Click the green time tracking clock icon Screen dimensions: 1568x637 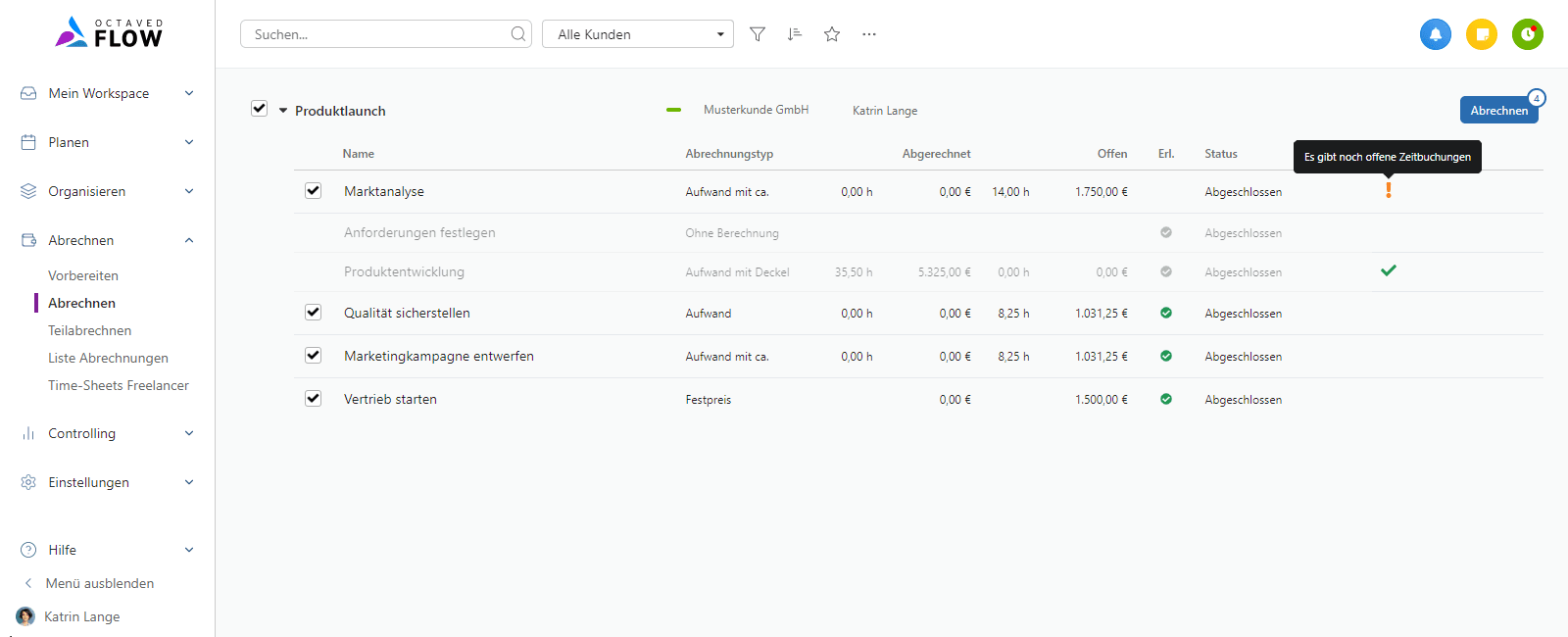pos(1528,34)
